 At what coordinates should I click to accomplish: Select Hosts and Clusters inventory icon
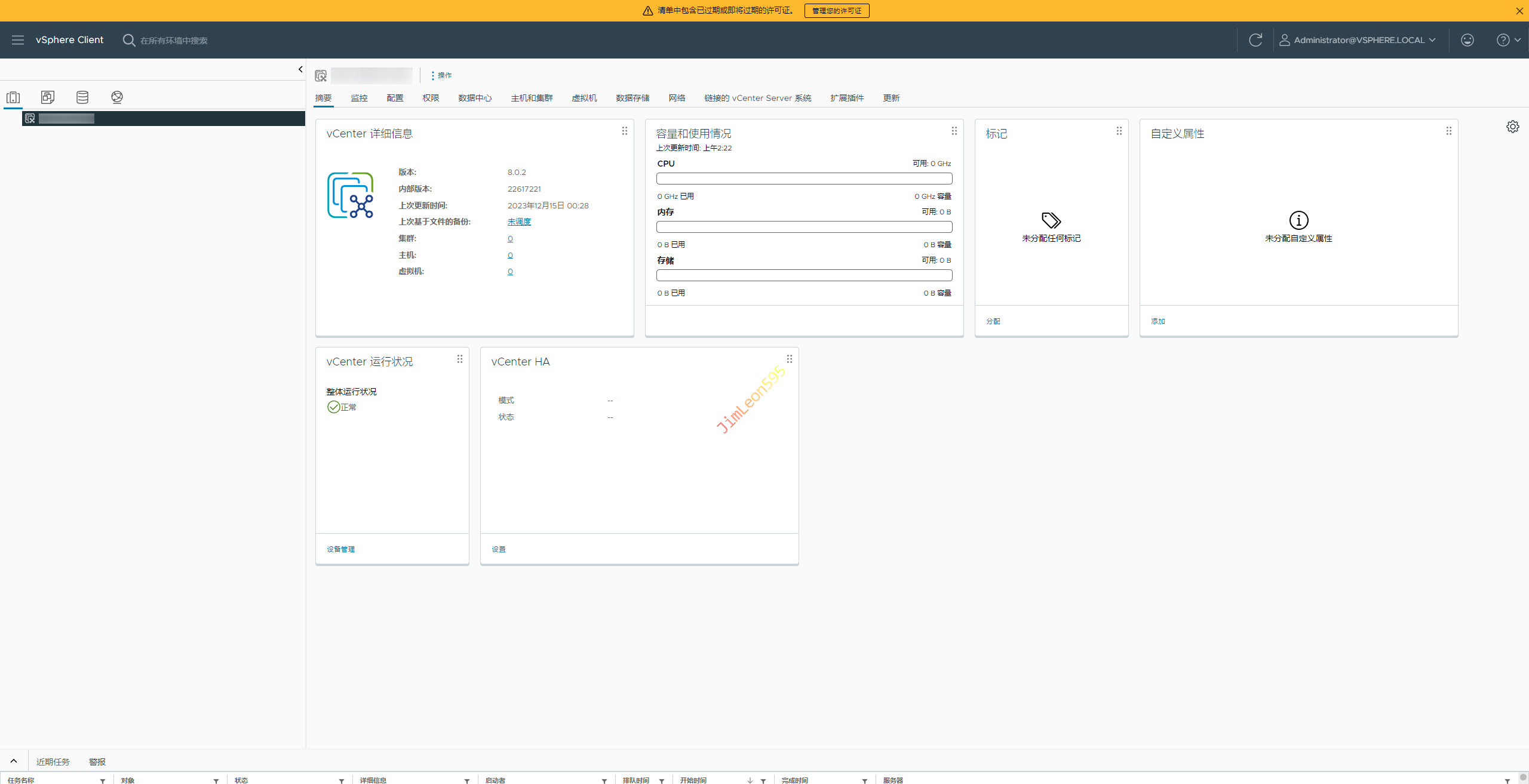[x=13, y=97]
